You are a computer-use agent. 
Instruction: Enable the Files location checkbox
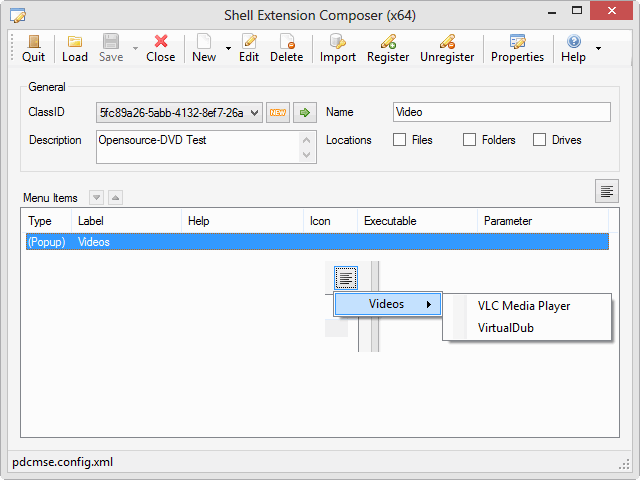pyautogui.click(x=400, y=140)
